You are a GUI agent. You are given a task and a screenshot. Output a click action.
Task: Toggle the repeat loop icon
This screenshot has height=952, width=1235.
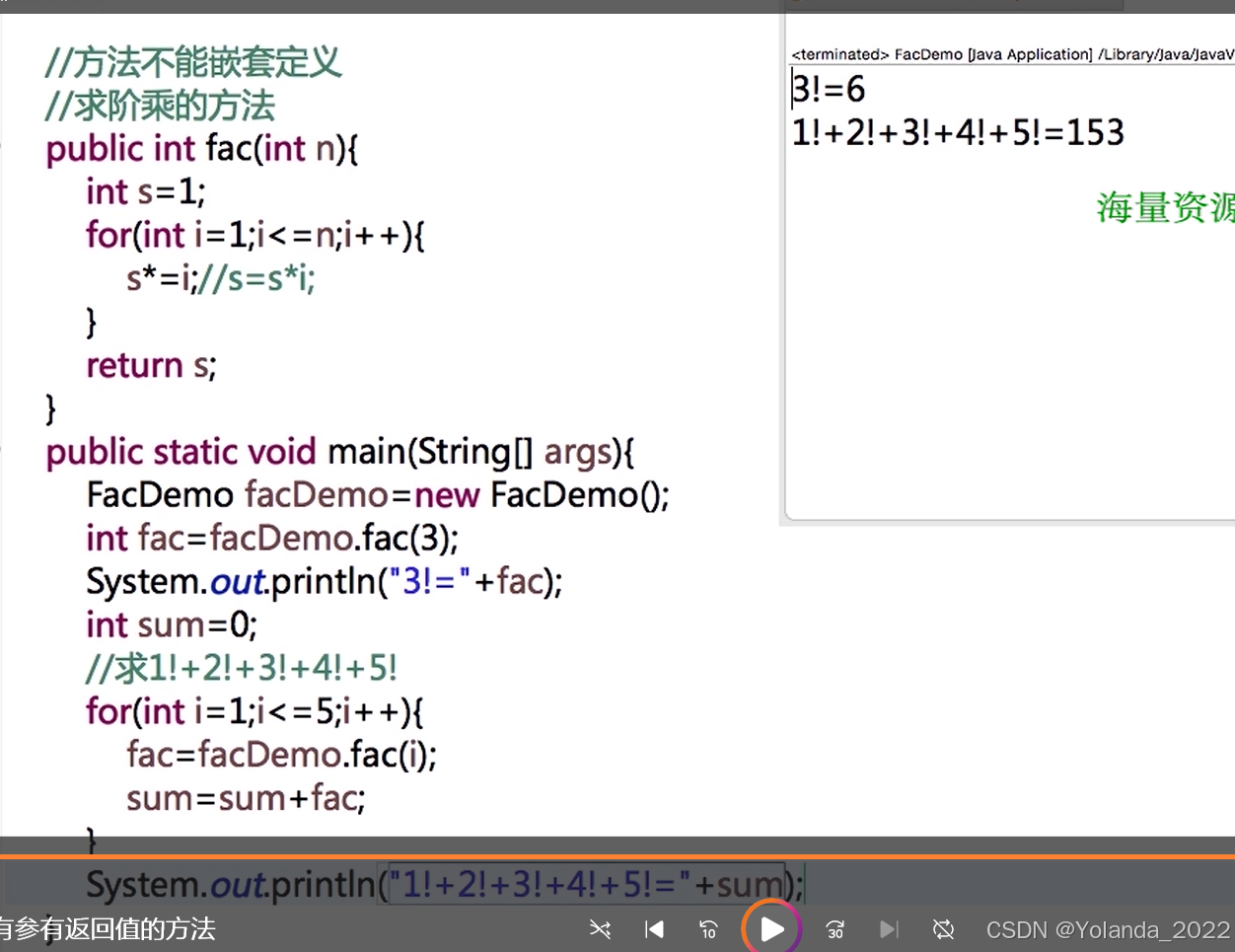[943, 929]
